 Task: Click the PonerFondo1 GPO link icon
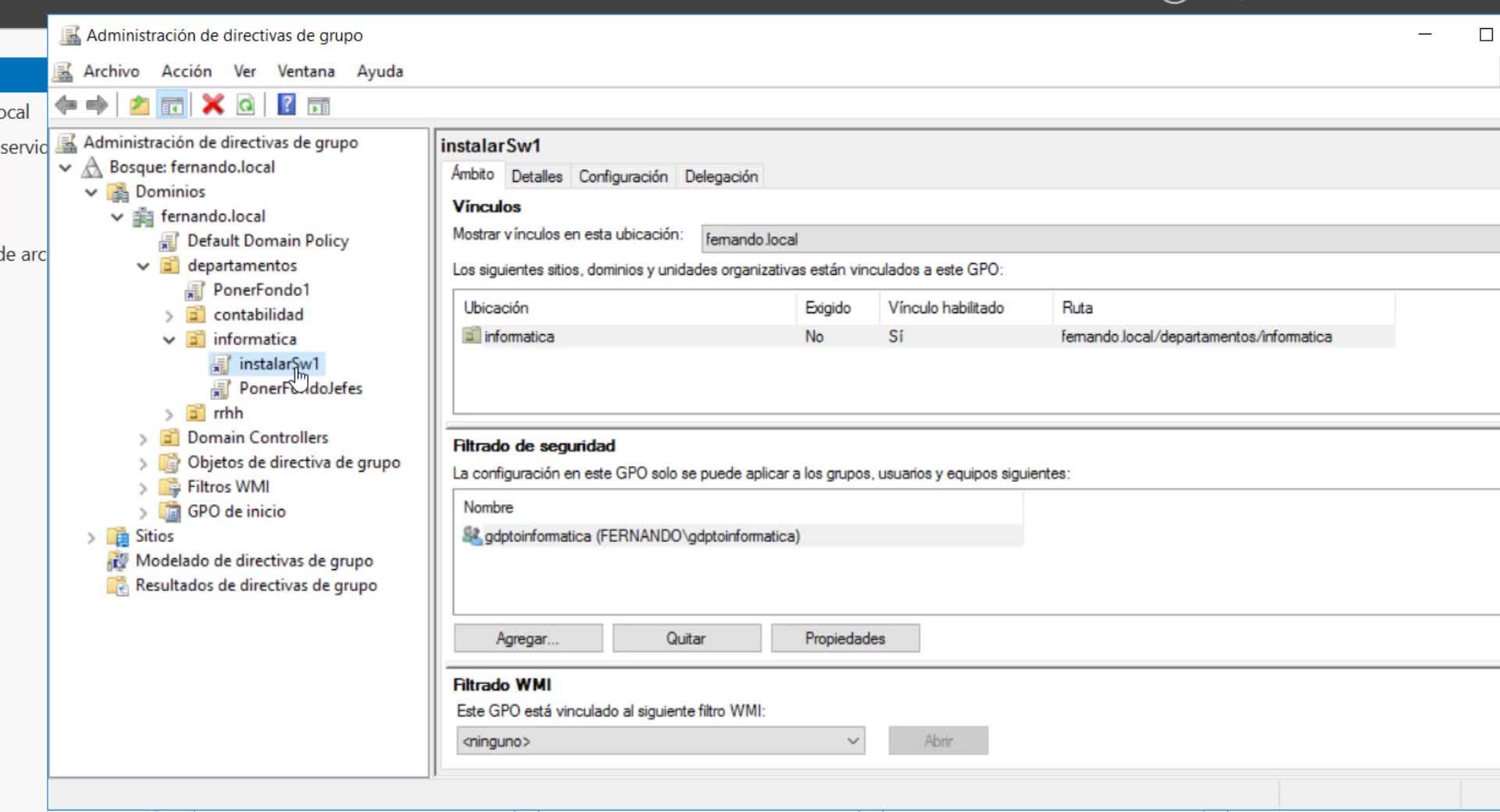(x=195, y=290)
